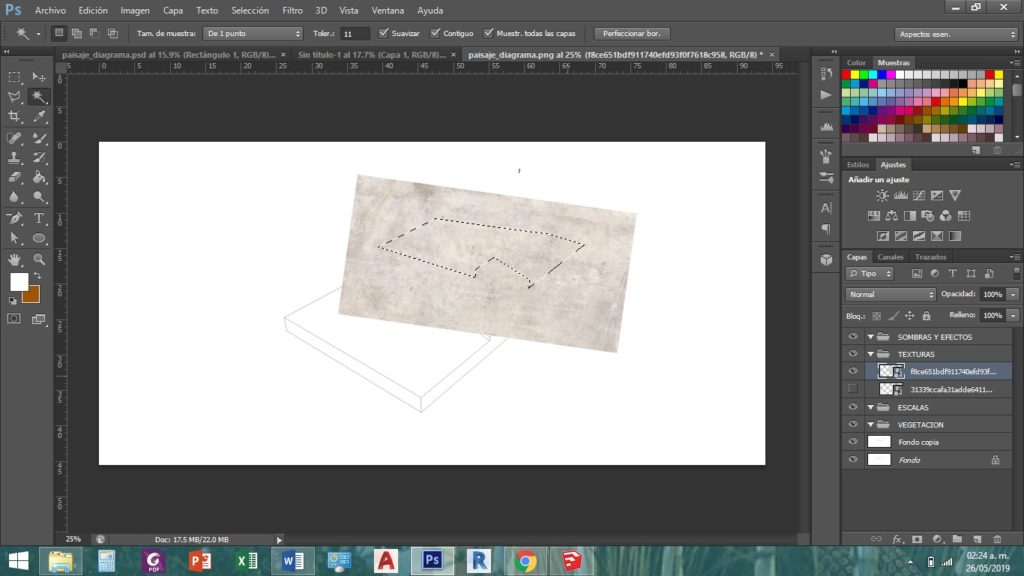Hide the TEXTURAS group
1024x576 pixels.
pyautogui.click(x=852, y=354)
